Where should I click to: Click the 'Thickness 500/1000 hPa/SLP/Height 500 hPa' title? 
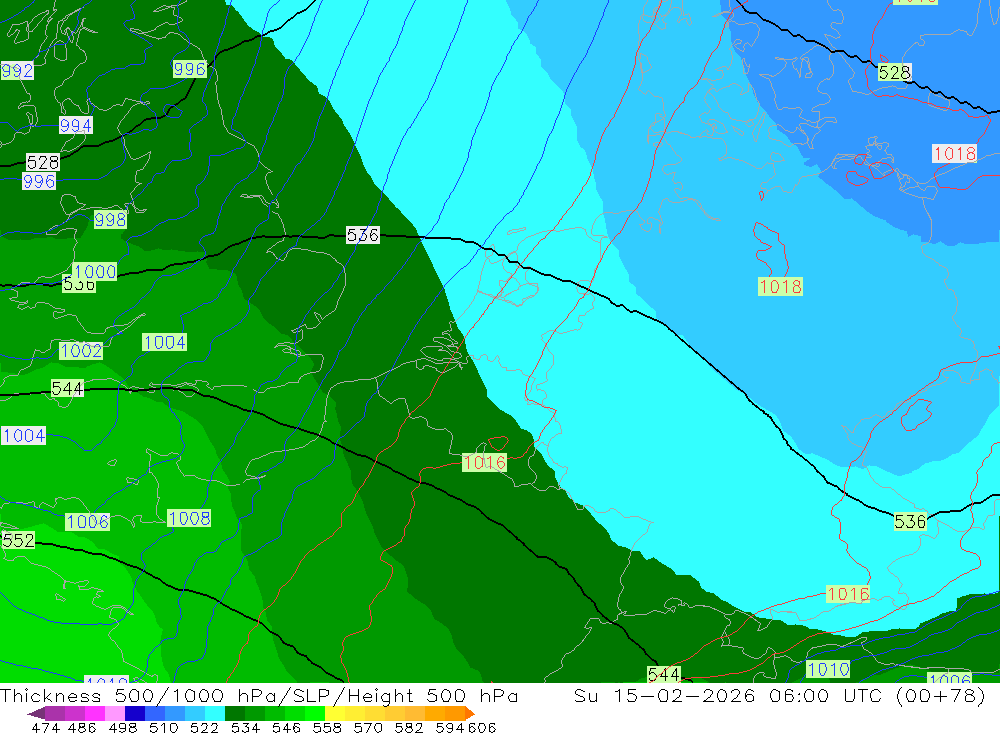click(259, 695)
